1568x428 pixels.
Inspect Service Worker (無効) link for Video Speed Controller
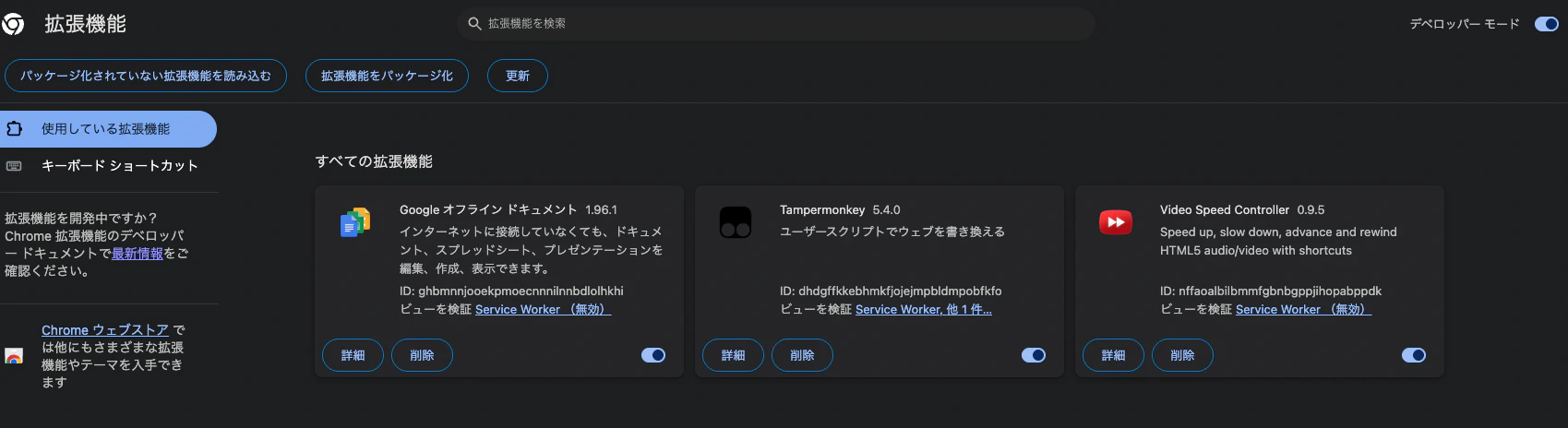tap(1303, 310)
